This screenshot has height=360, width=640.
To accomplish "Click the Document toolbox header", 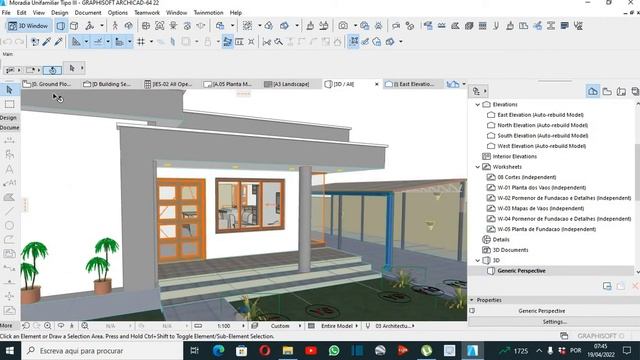I will [x=9, y=128].
